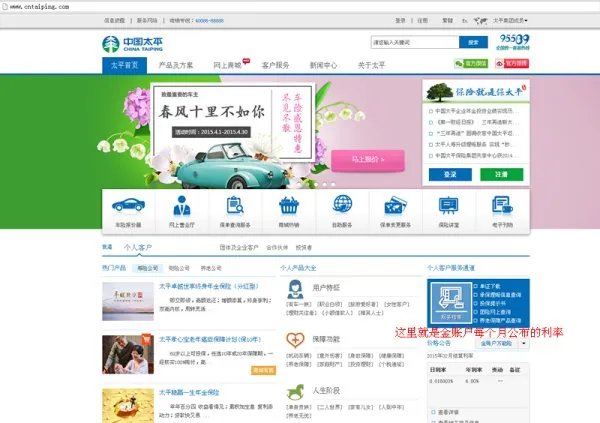Click the 保障功能 heart icon
600x423 pixels.
click(x=295, y=340)
